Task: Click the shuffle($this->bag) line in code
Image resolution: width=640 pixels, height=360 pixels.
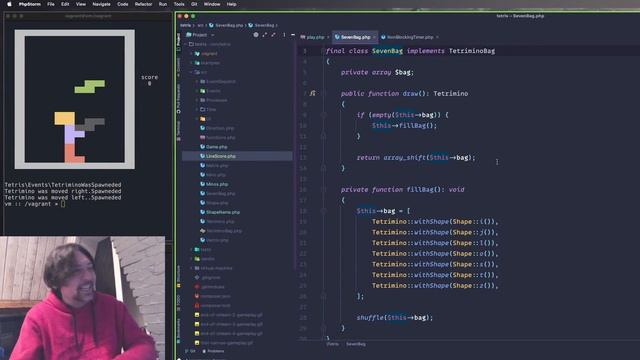Action: pyautogui.click(x=394, y=318)
